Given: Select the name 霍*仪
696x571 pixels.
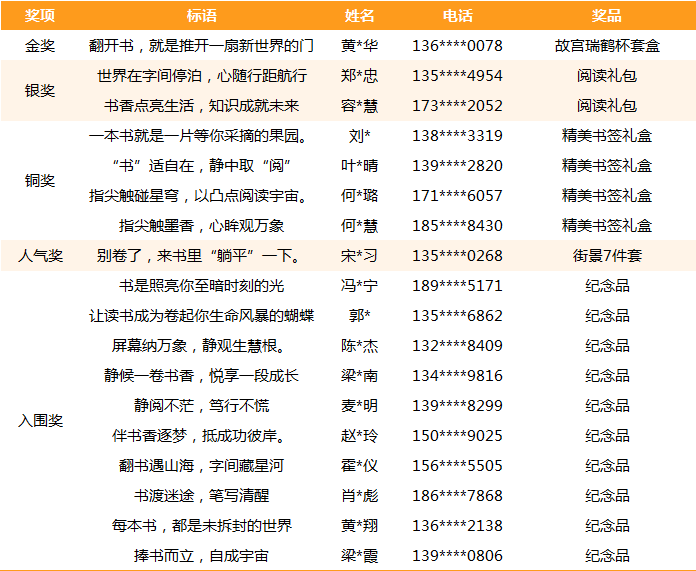Looking at the screenshot, I should (360, 466).
